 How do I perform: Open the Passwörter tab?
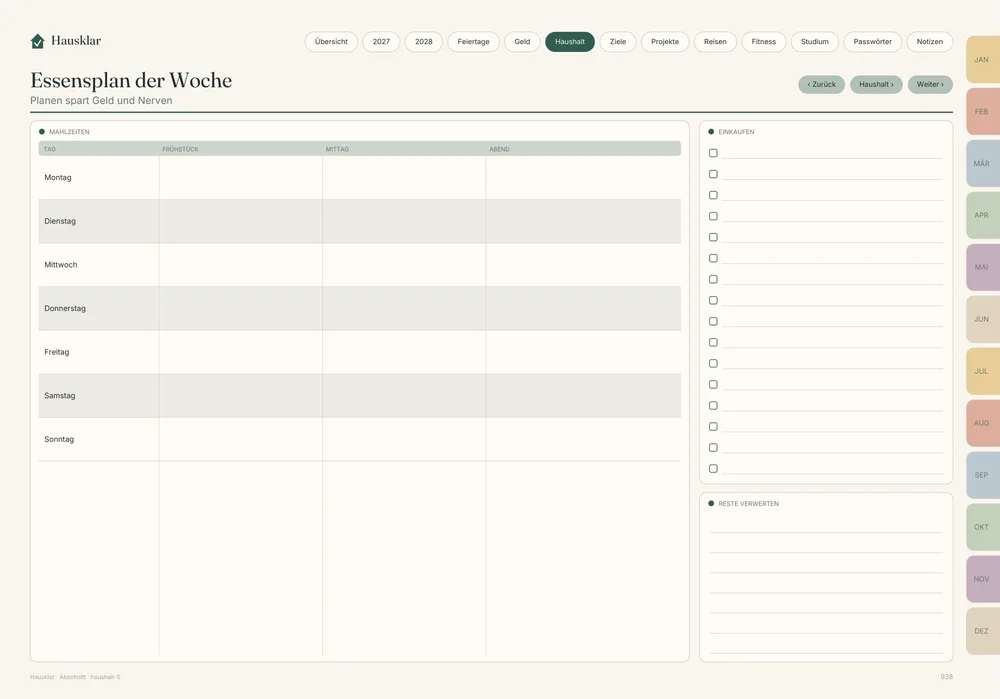pos(872,41)
